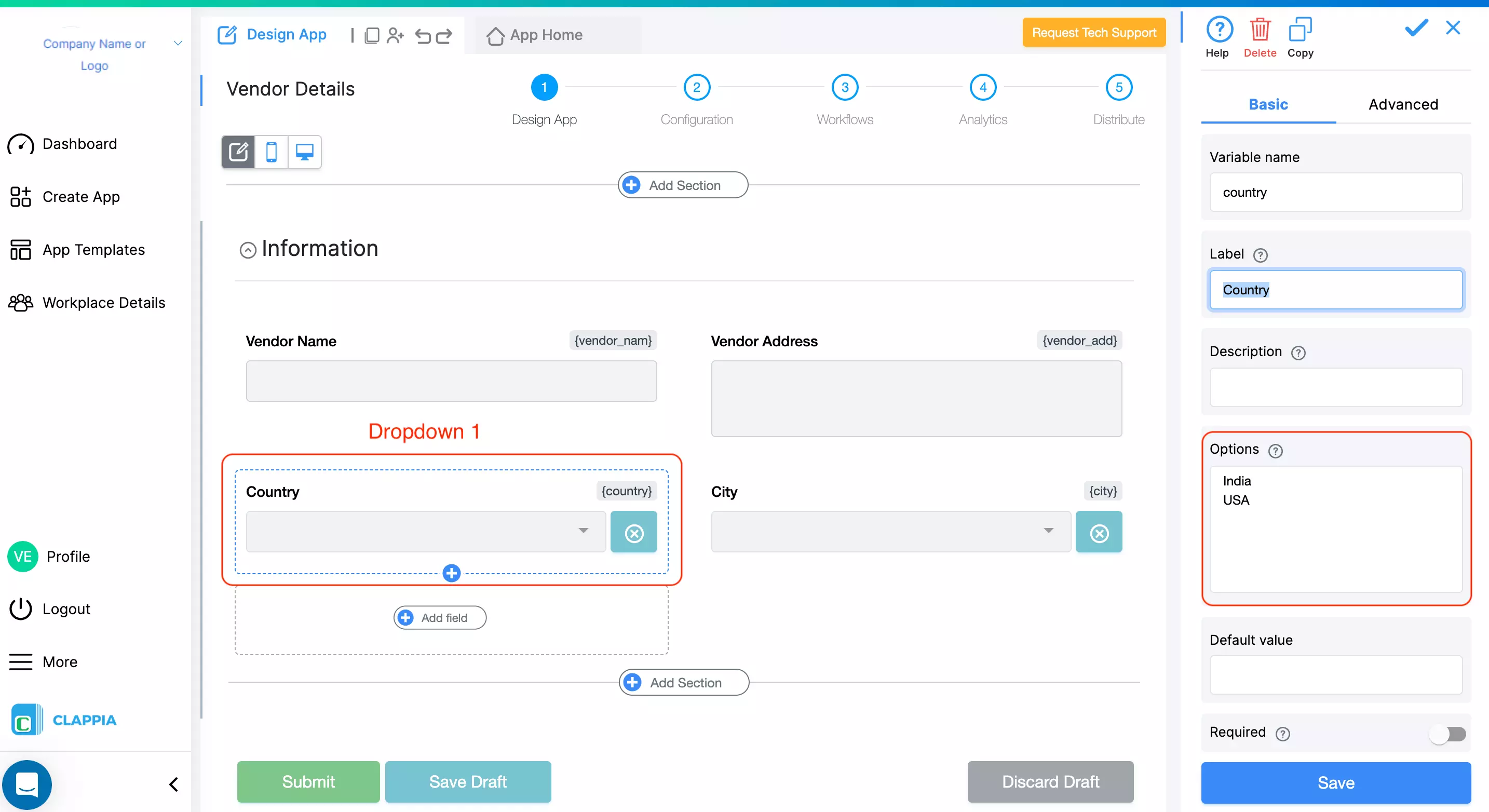Click the add user icon in toolbar
1489x812 pixels.
click(x=396, y=36)
